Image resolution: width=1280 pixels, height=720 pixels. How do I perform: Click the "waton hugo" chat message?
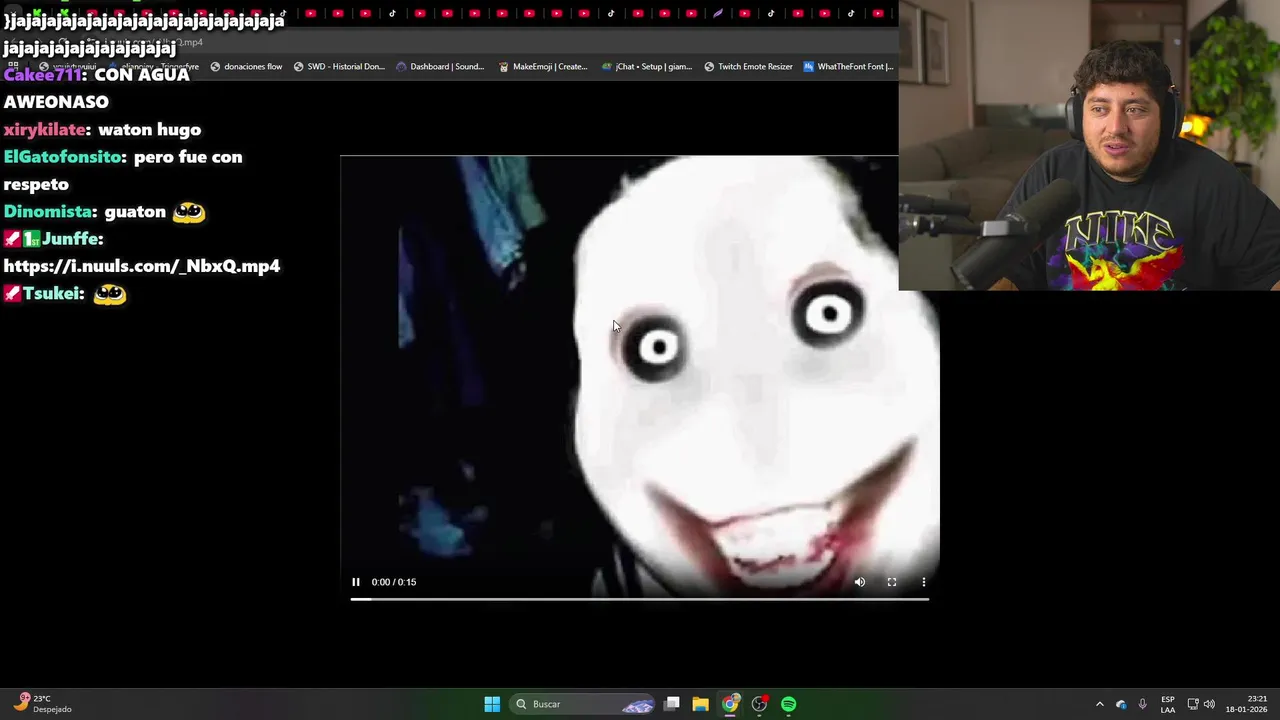[x=149, y=130]
